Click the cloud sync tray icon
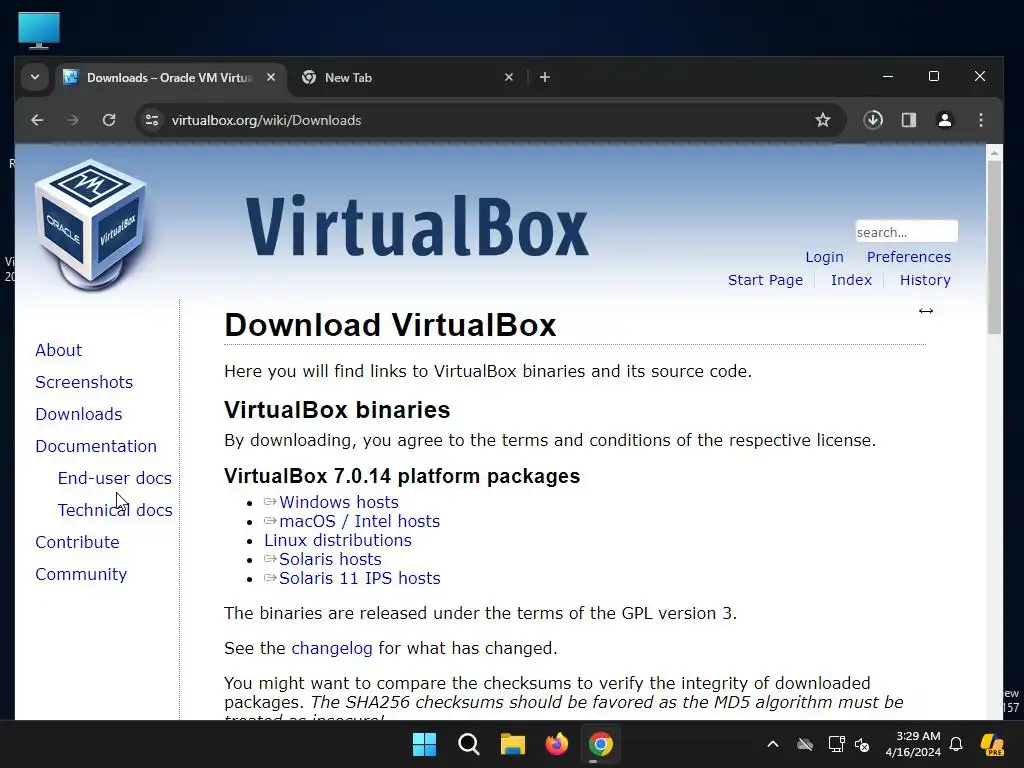 point(805,744)
